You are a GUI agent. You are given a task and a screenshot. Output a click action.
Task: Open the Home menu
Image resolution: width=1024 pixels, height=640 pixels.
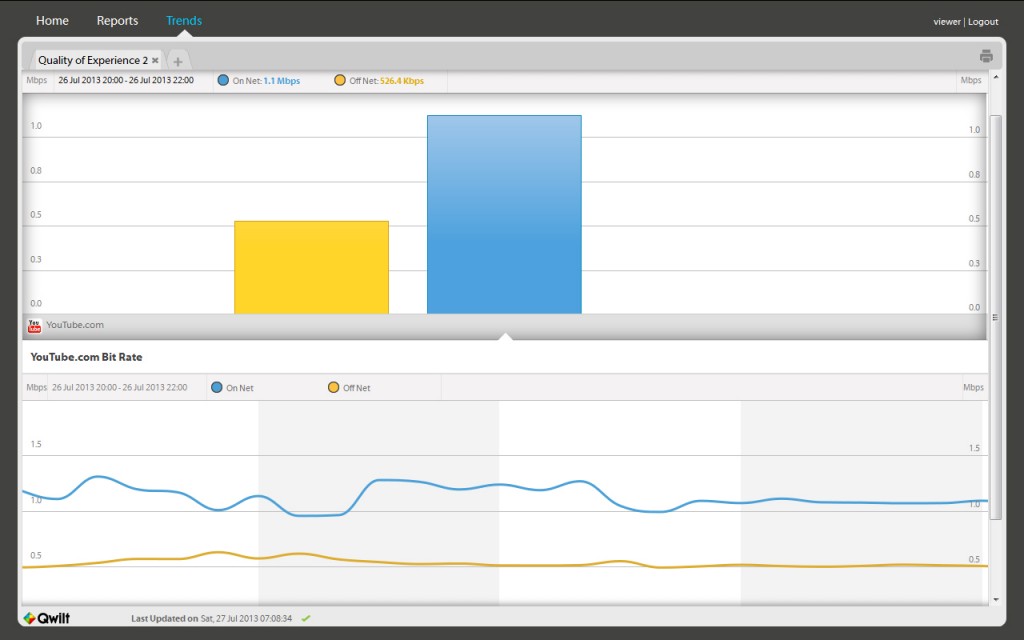pyautogui.click(x=52, y=20)
